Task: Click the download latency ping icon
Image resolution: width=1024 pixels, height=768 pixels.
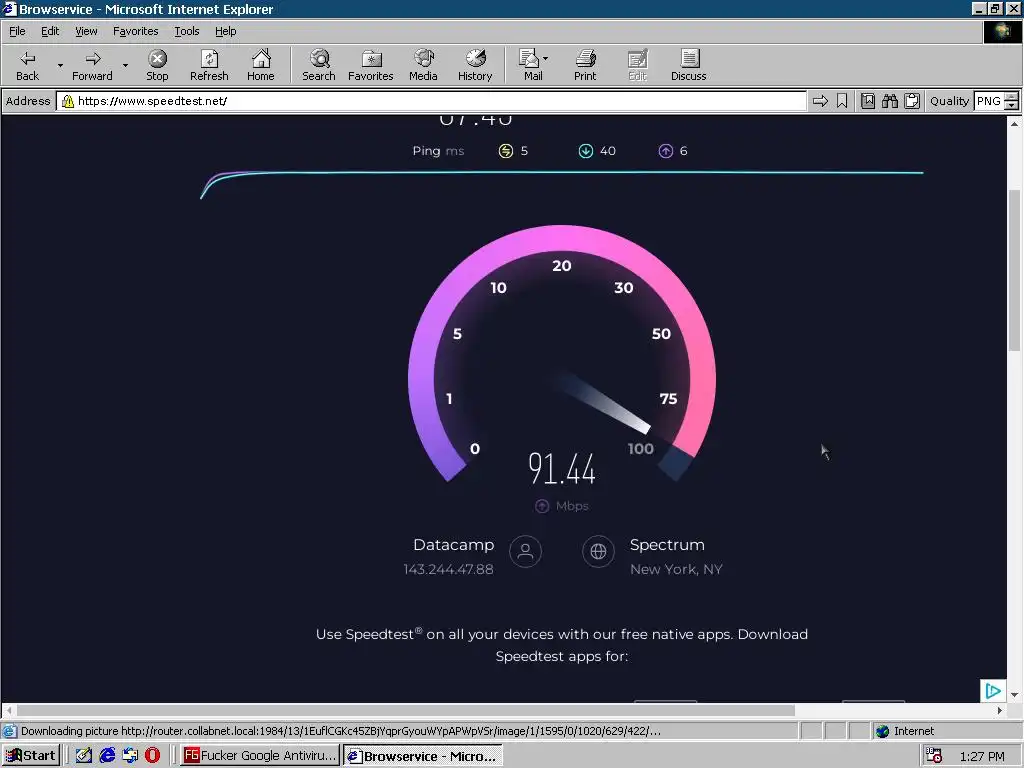Action: pyautogui.click(x=586, y=151)
